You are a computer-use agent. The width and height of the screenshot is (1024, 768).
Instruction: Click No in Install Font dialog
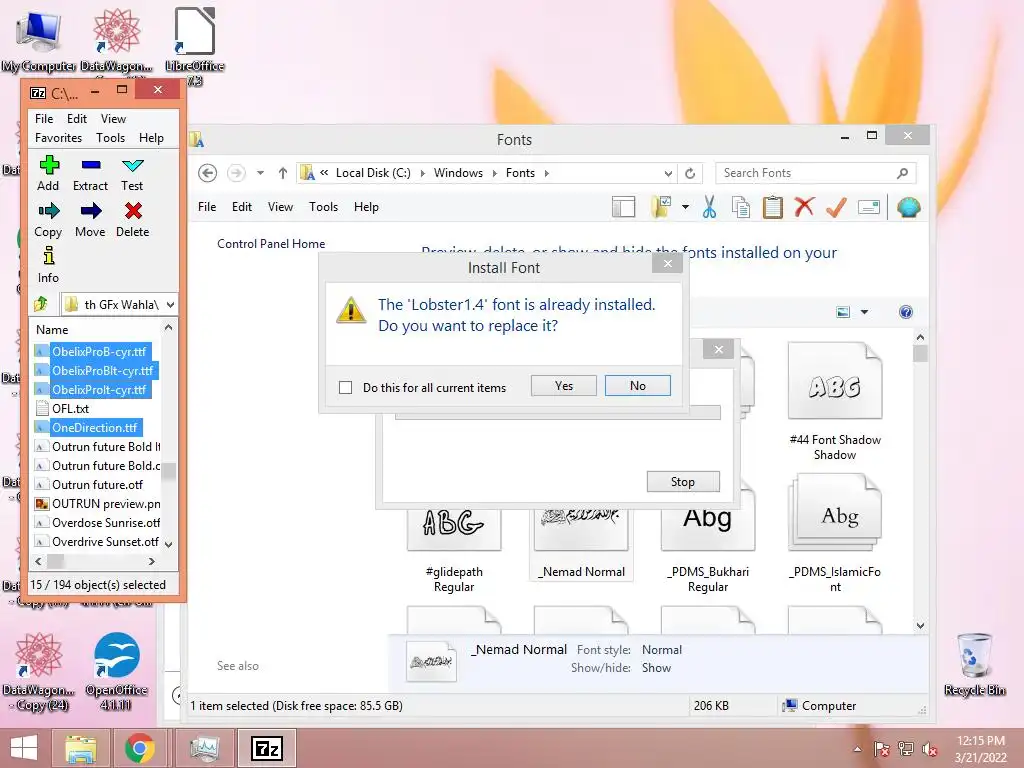tap(637, 385)
